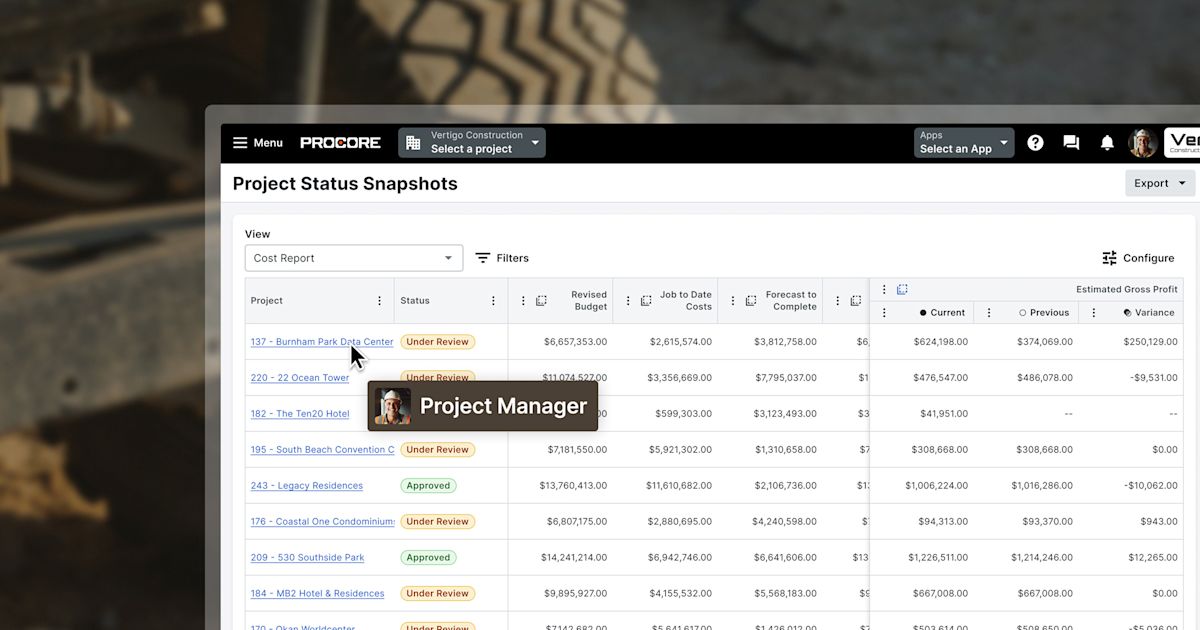Open 176 - Coastal One Condominiums project
The image size is (1200, 630).
(322, 522)
